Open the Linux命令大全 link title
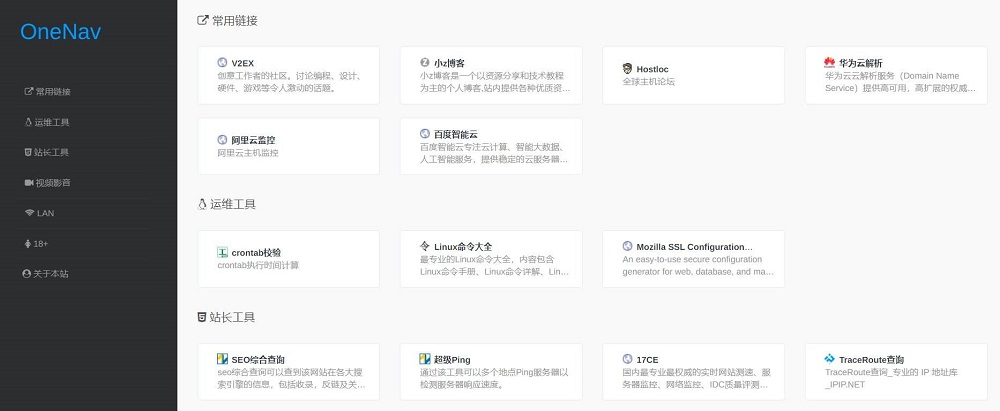1000x411 pixels. [463, 247]
